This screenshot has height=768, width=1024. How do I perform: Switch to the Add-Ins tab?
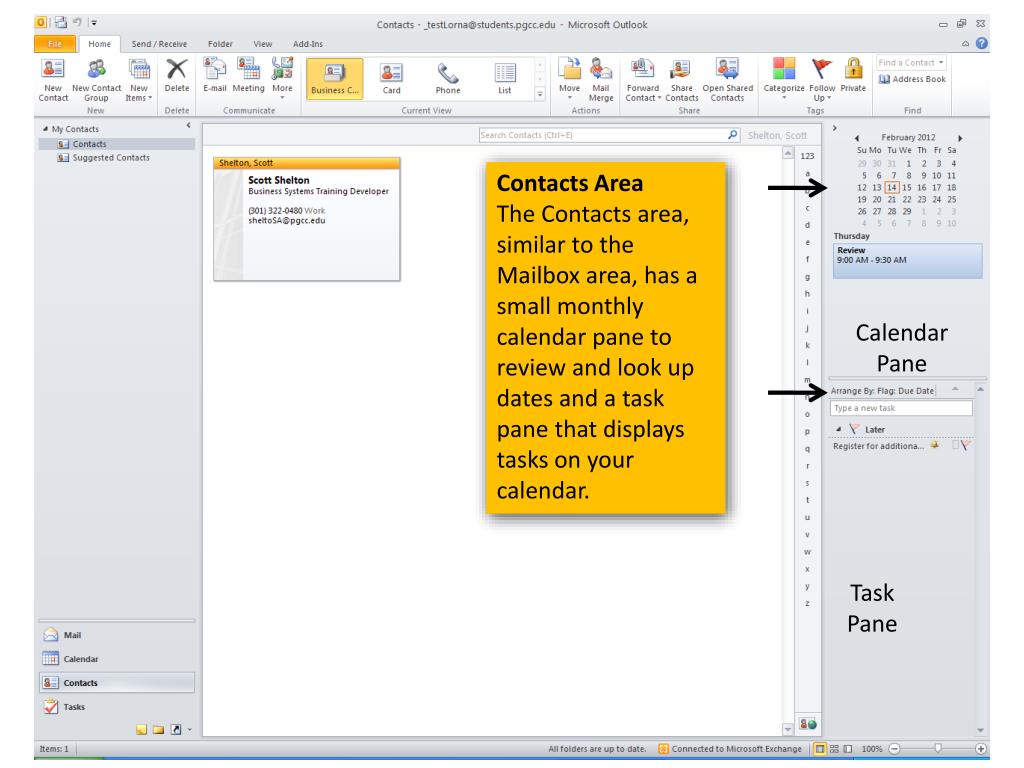pos(308,44)
